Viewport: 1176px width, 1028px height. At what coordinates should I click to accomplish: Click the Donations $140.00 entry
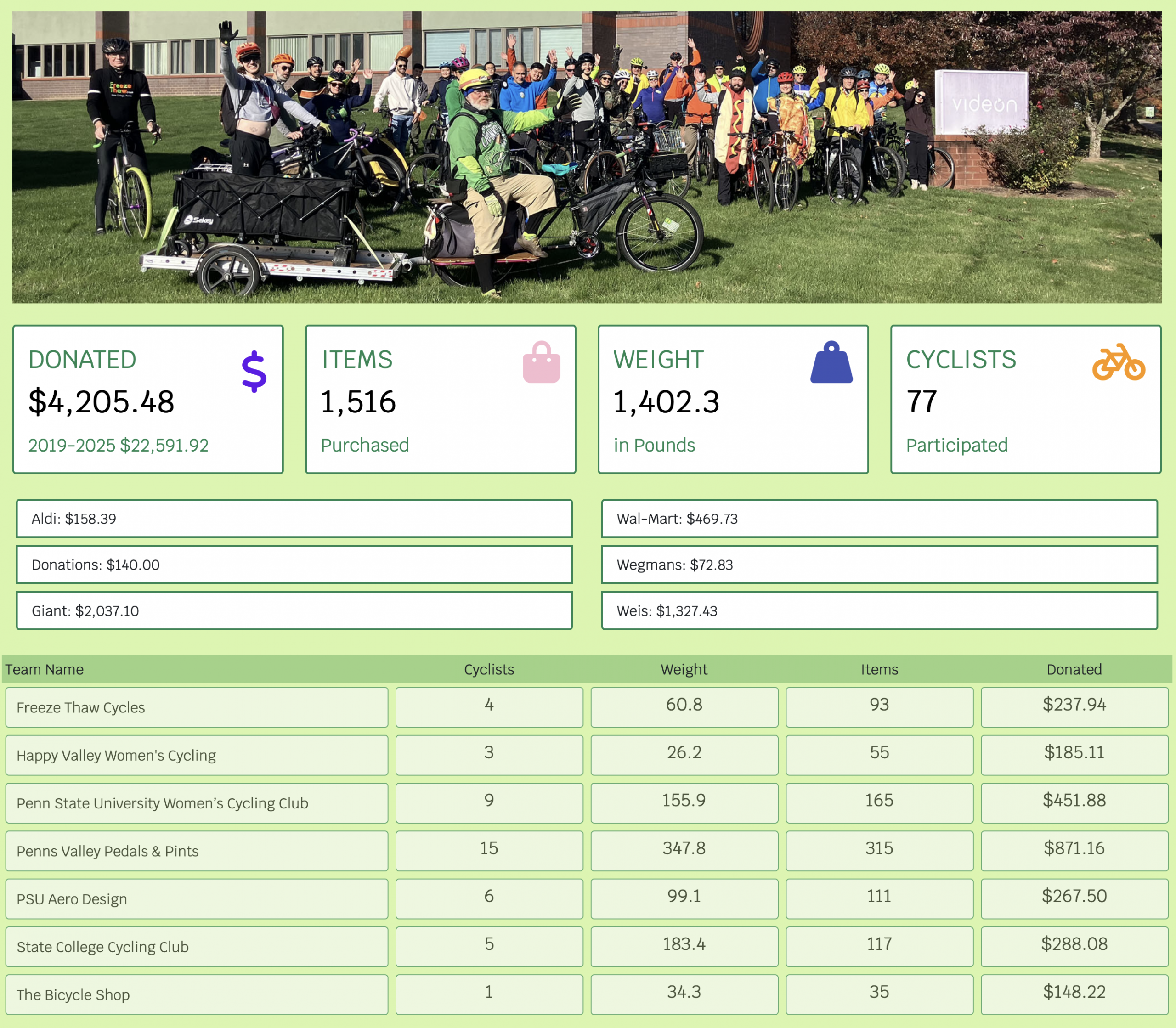point(294,565)
